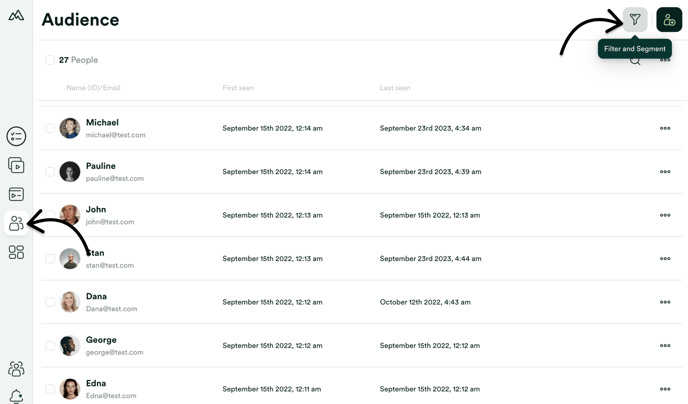Click the search icon above the table
This screenshot has width=688, height=404.
coord(635,61)
